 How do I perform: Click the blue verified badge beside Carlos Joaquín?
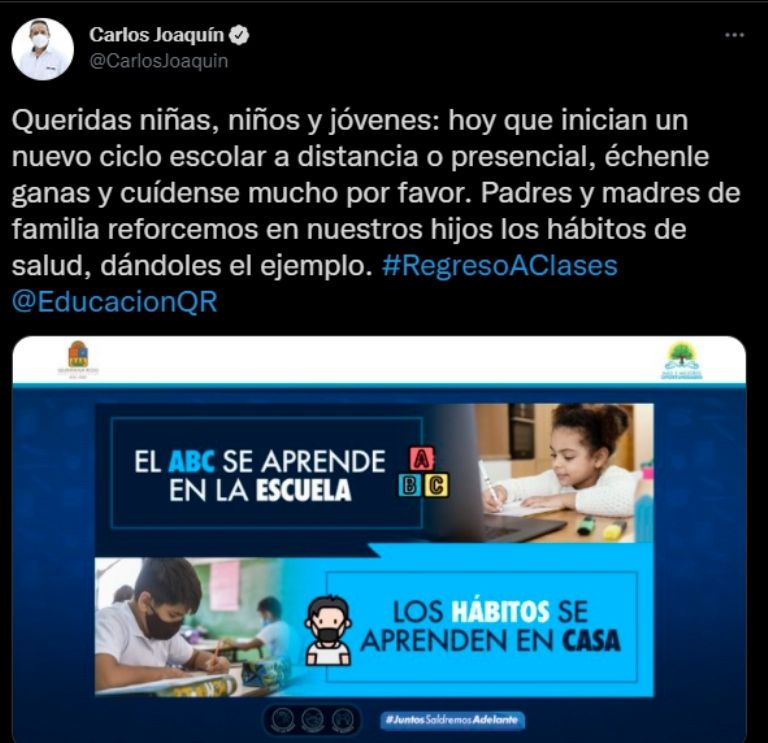click(x=240, y=35)
